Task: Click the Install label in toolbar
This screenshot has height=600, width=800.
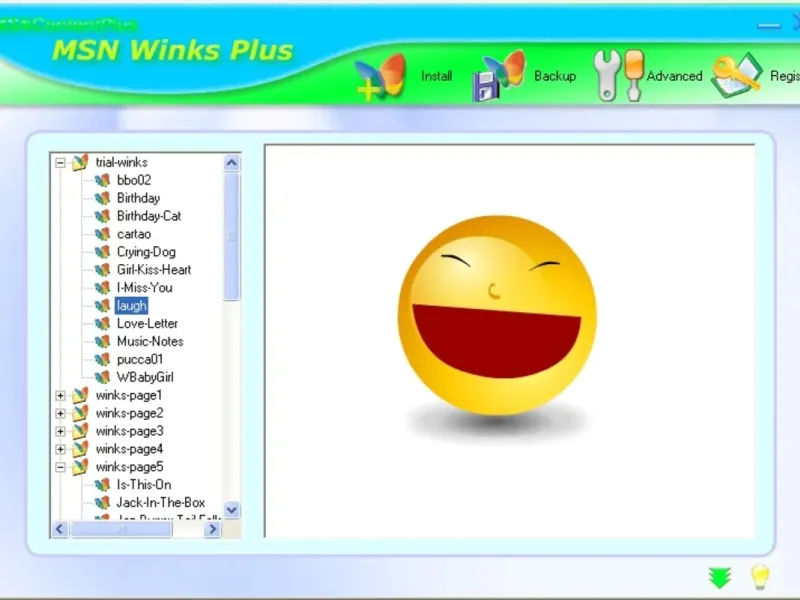Action: (437, 76)
